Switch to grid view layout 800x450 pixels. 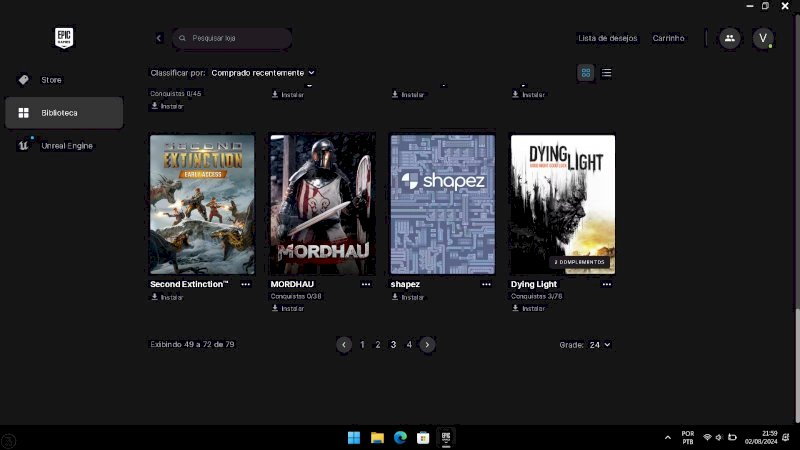[586, 73]
